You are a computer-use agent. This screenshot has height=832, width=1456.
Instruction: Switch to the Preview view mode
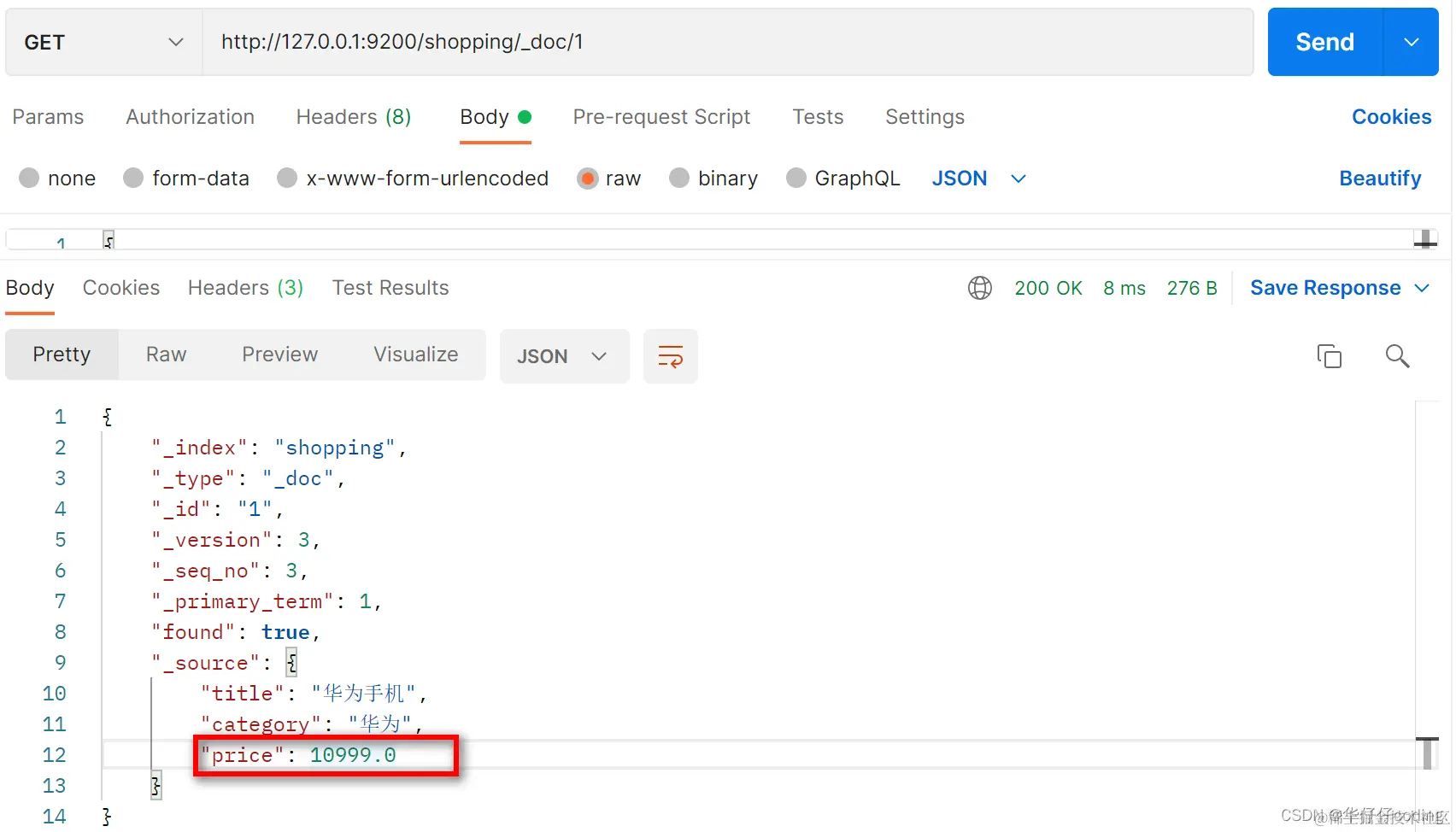tap(279, 354)
